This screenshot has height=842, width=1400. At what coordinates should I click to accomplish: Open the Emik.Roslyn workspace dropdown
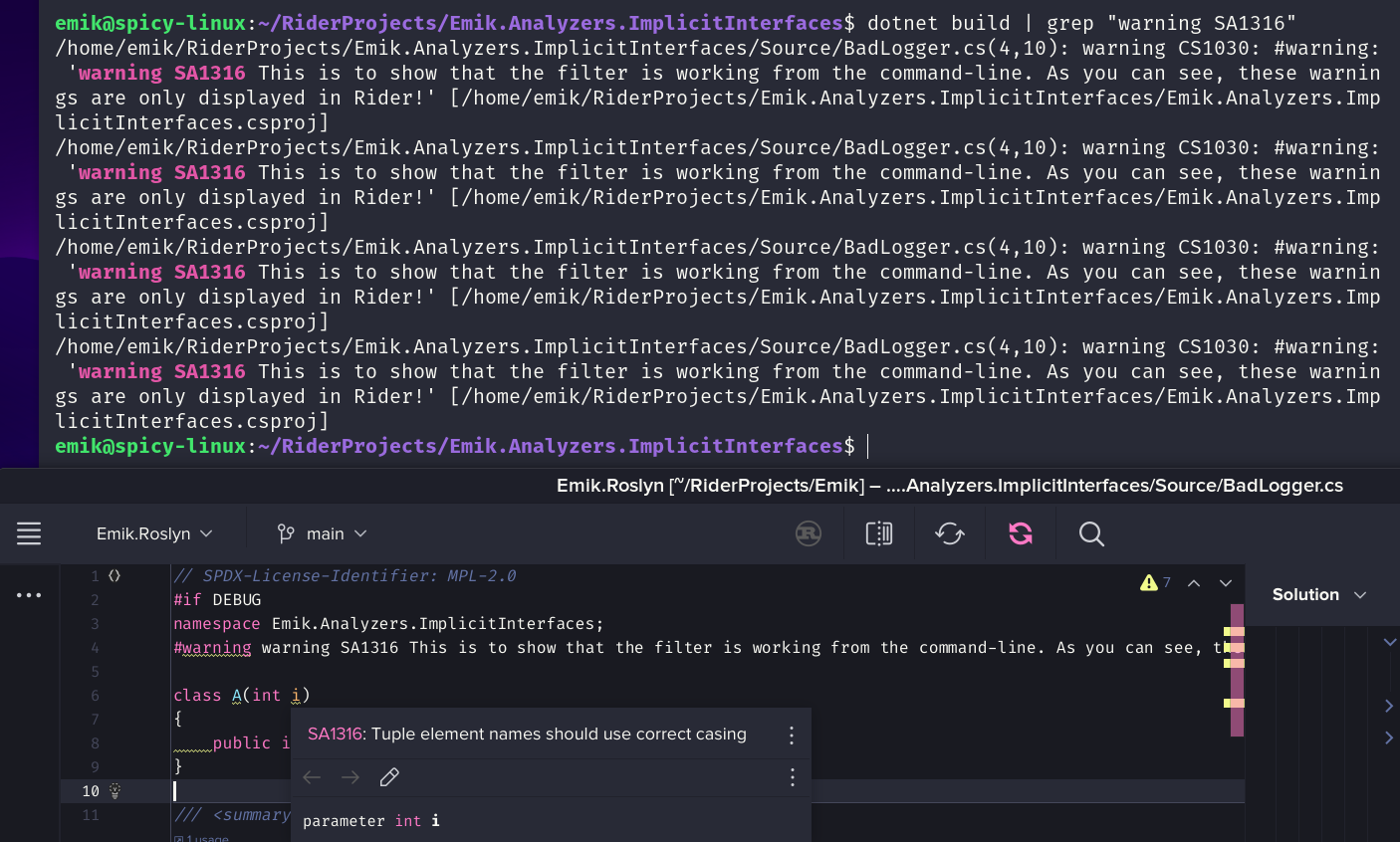[153, 533]
